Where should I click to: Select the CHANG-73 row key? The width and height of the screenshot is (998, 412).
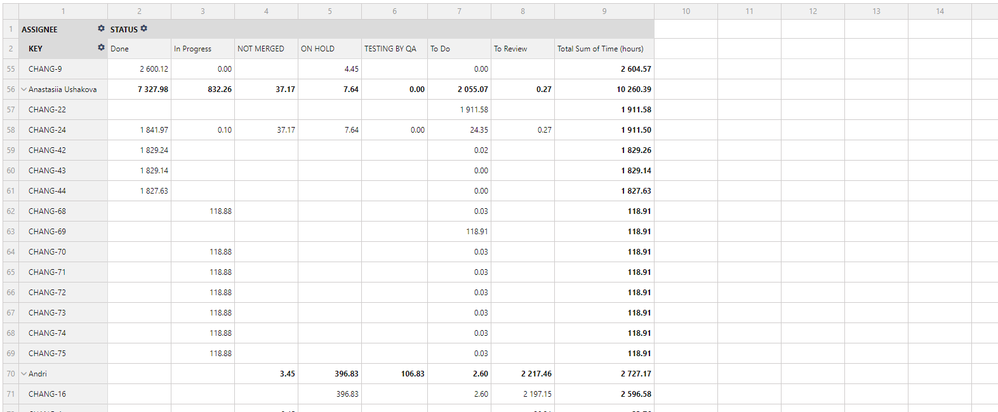point(47,313)
